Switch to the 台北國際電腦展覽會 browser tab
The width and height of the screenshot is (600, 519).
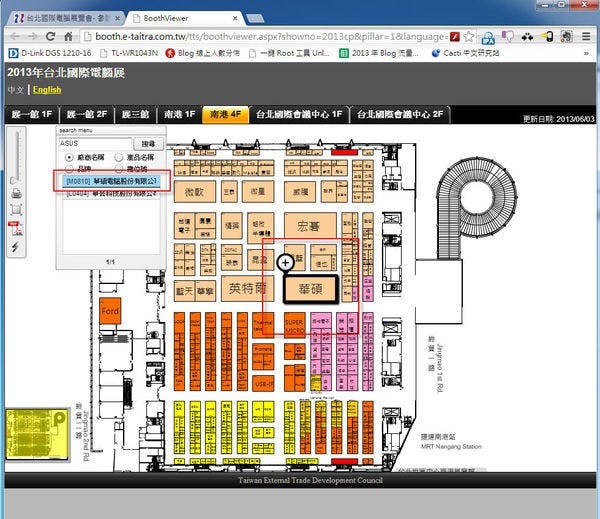click(x=66, y=18)
